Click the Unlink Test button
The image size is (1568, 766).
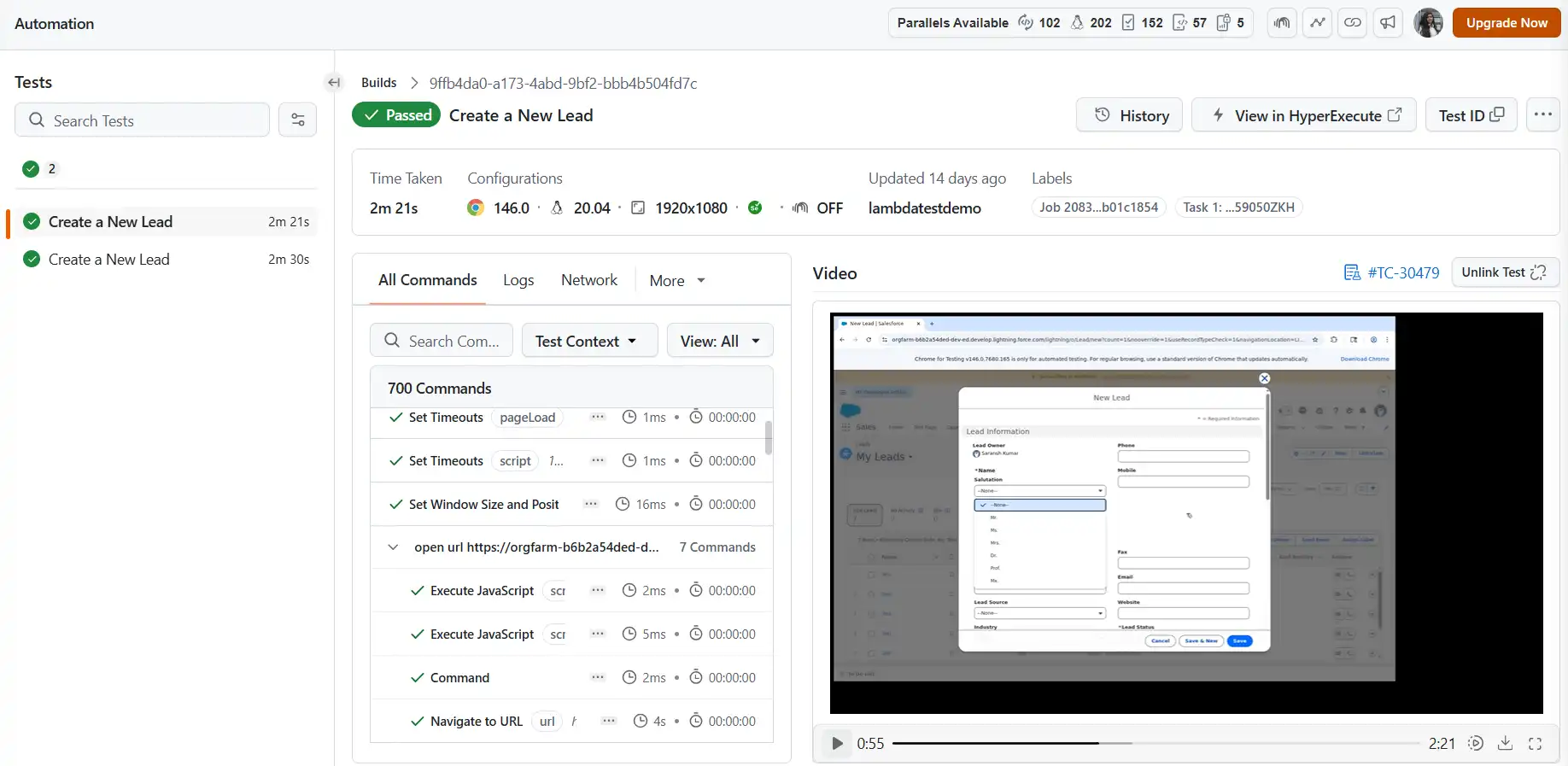point(1505,272)
